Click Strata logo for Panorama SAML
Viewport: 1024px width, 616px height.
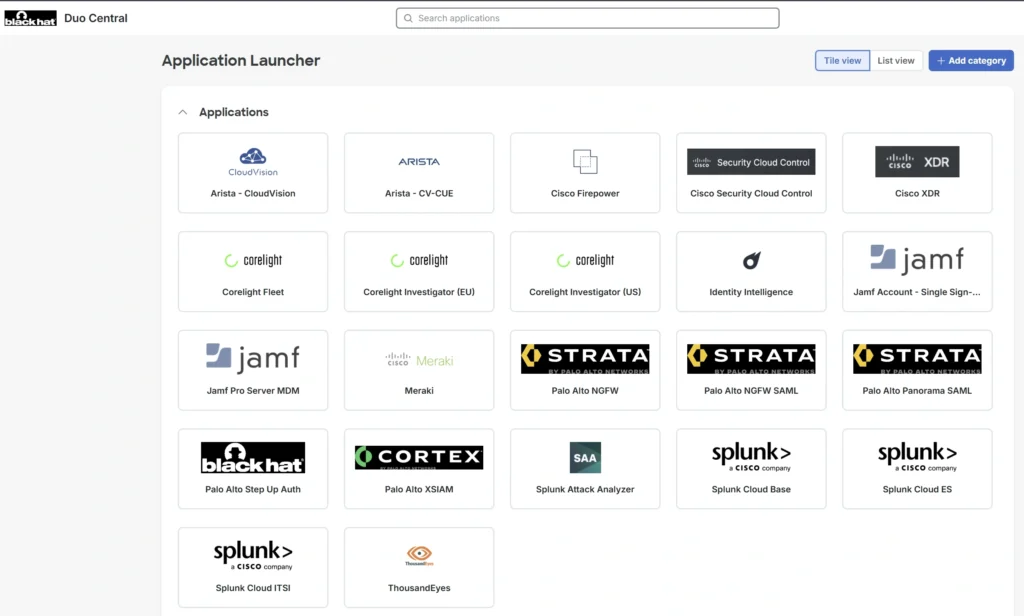pyautogui.click(x=917, y=359)
